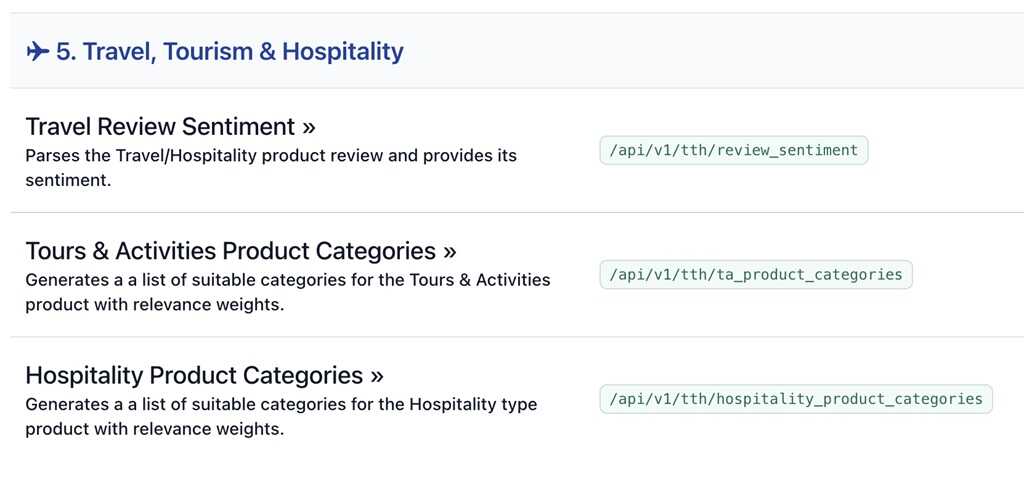
Task: Click the '5. Travel, Tourism & Hospitality' heading
Action: click(x=230, y=52)
